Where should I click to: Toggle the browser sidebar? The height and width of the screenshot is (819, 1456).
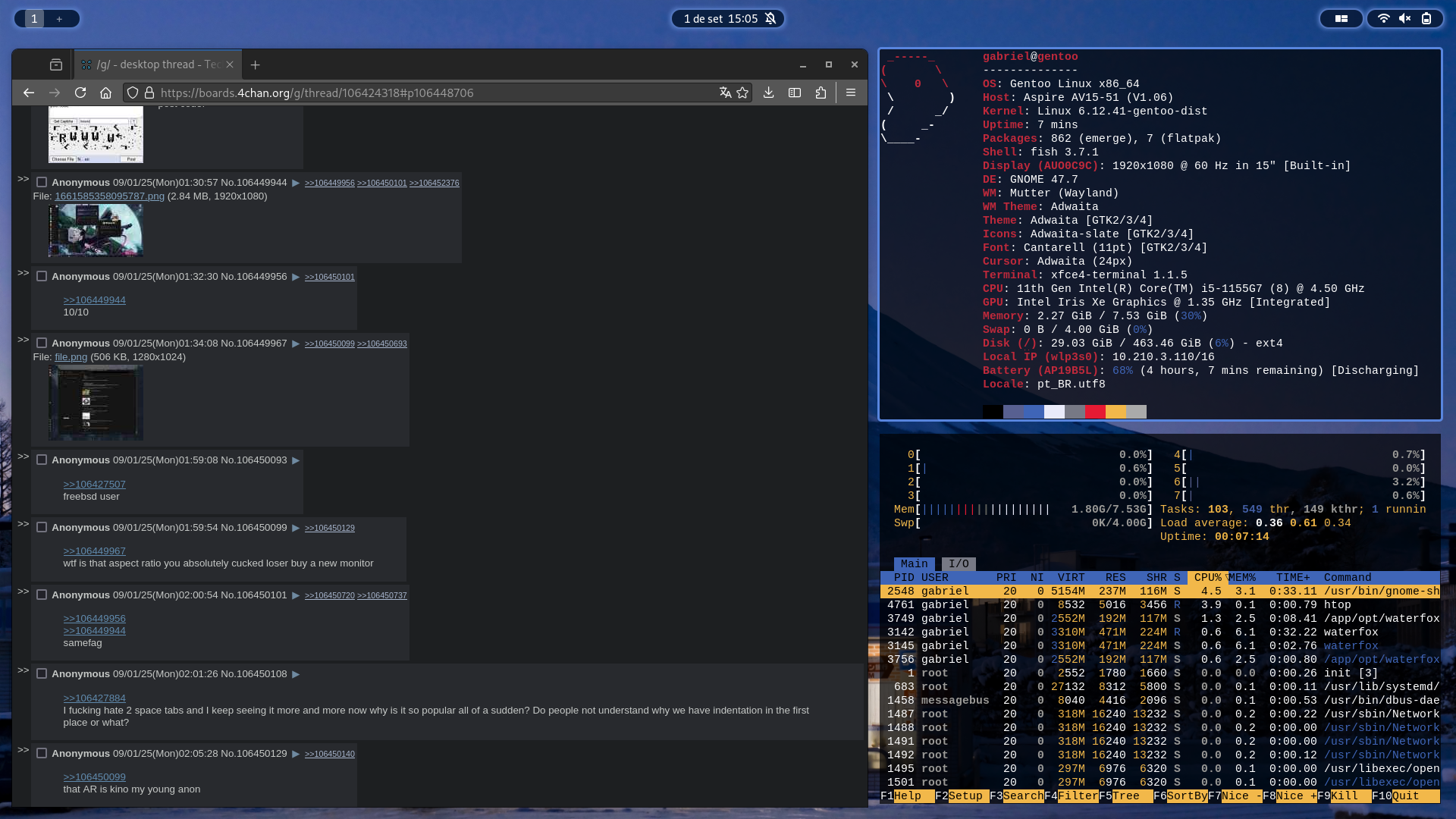tap(795, 93)
